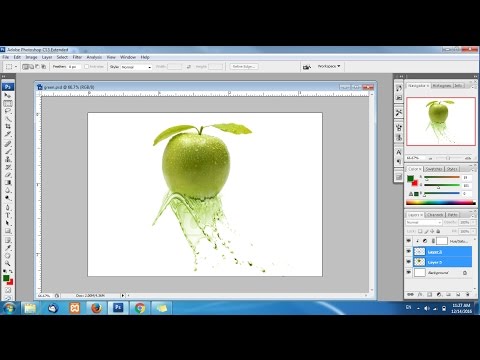
Task: Open the Style dropdown in options bar
Action: click(x=136, y=67)
